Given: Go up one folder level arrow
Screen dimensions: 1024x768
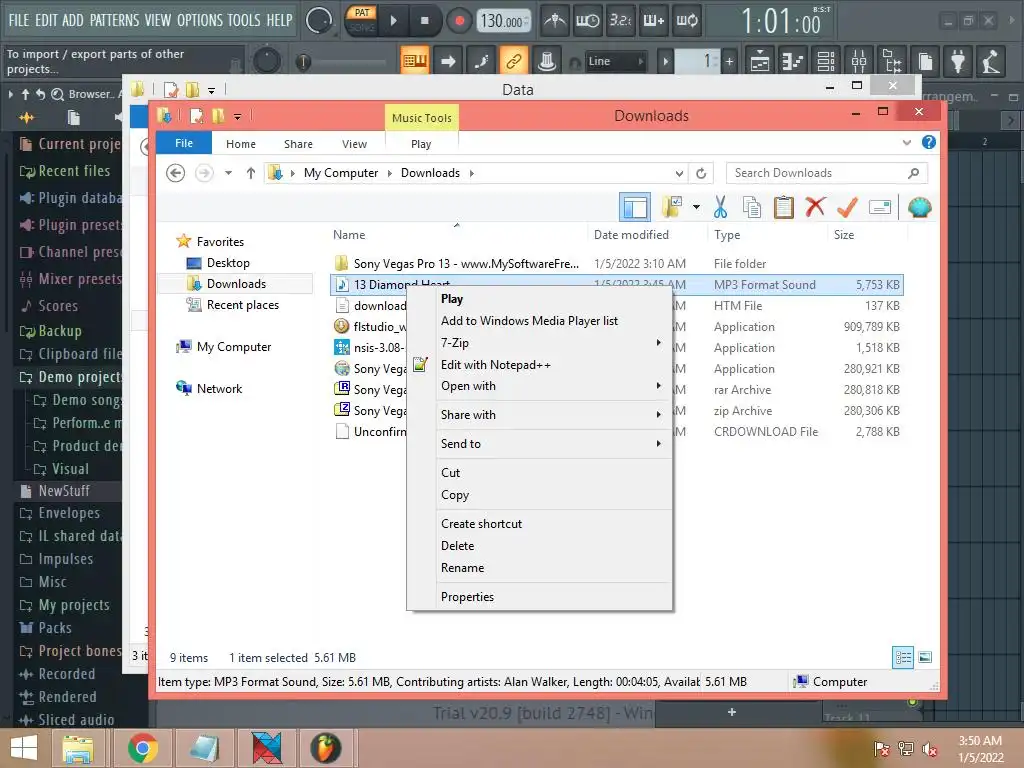Looking at the screenshot, I should click(251, 173).
